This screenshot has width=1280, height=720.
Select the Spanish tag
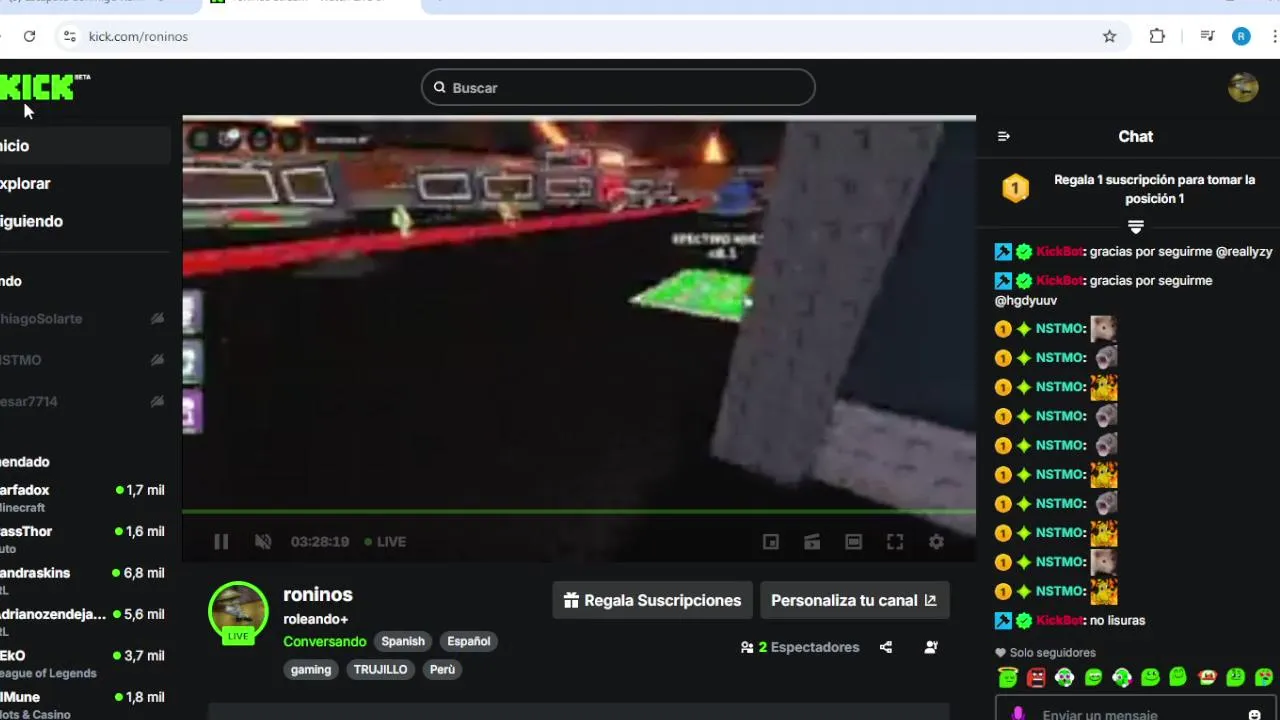403,641
